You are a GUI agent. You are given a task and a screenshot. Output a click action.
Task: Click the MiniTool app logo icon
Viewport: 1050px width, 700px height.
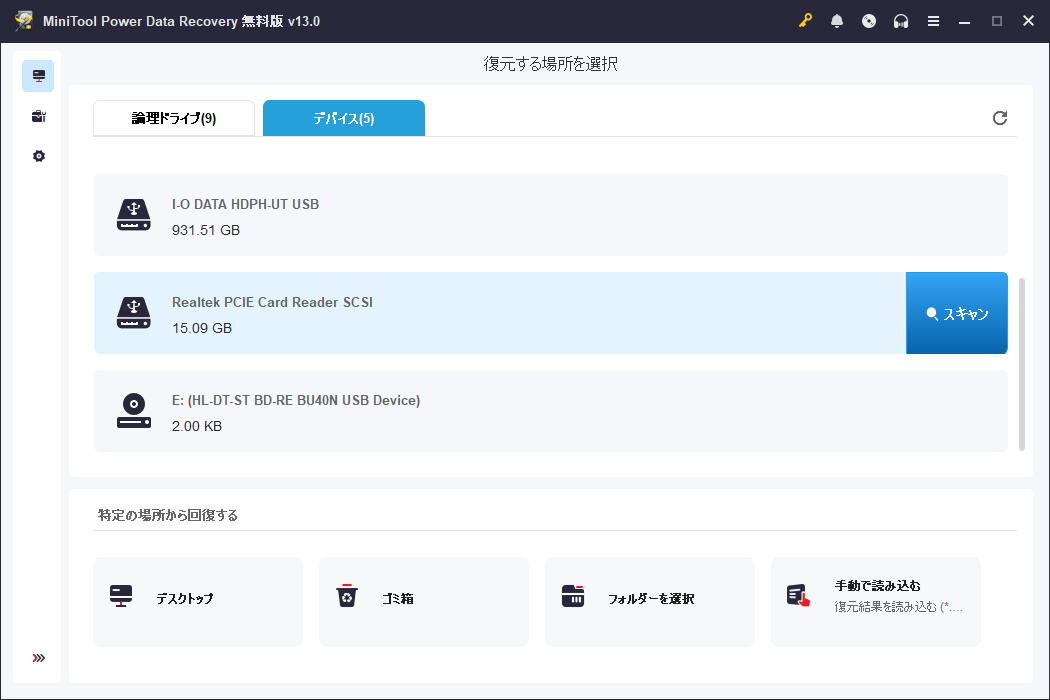click(23, 20)
